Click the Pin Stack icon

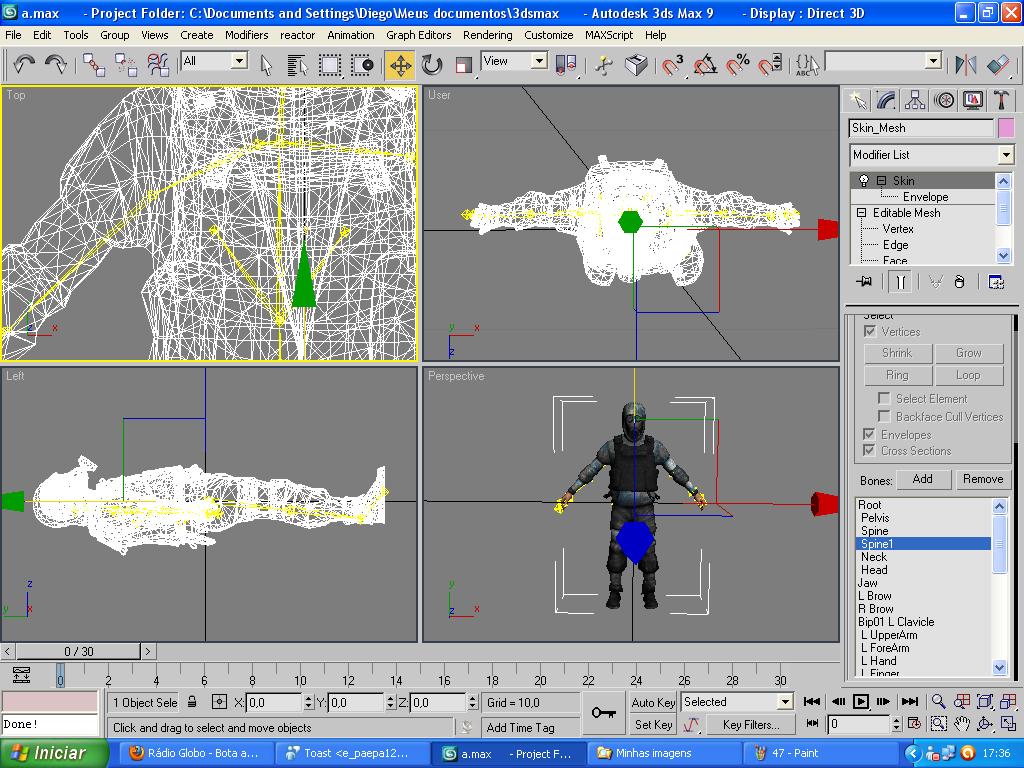coord(864,282)
